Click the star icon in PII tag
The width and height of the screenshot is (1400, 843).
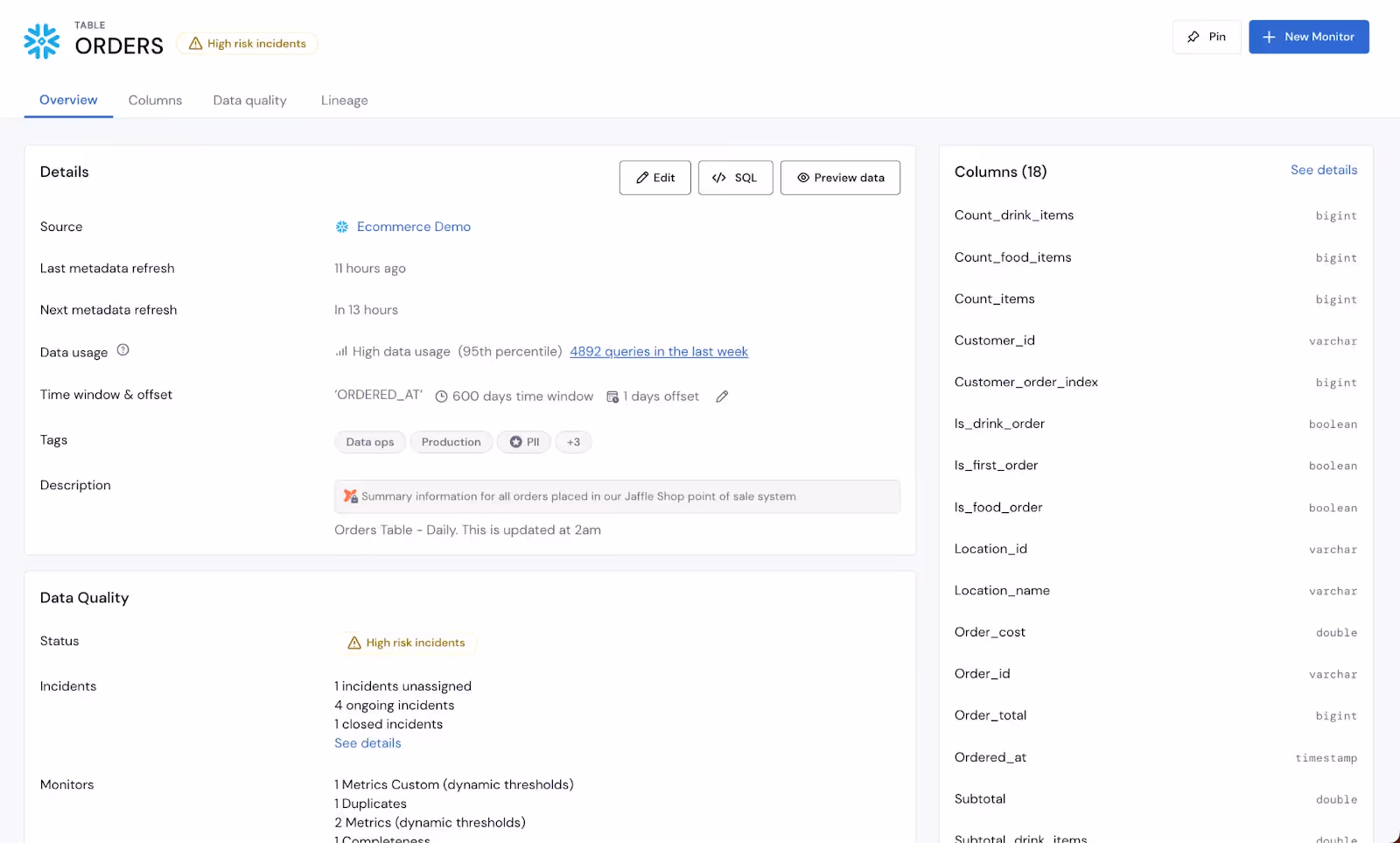point(516,442)
